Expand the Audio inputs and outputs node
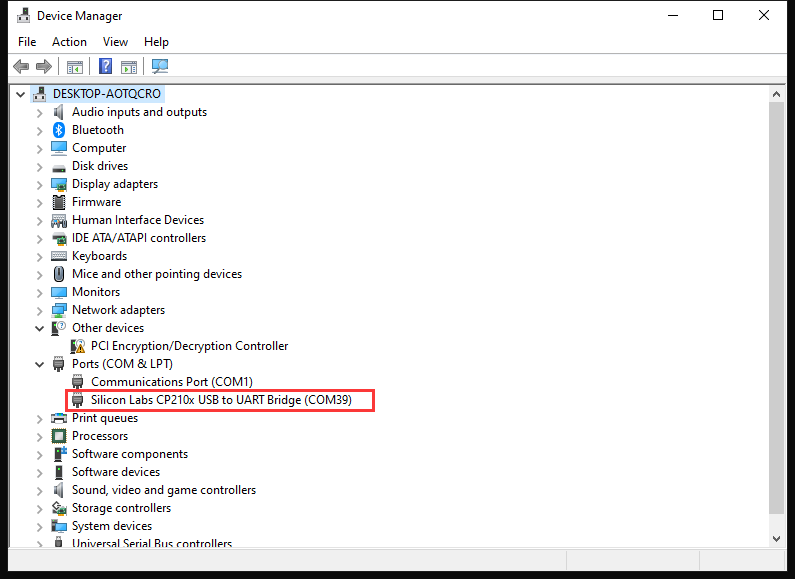The height and width of the screenshot is (579, 795). coord(40,113)
